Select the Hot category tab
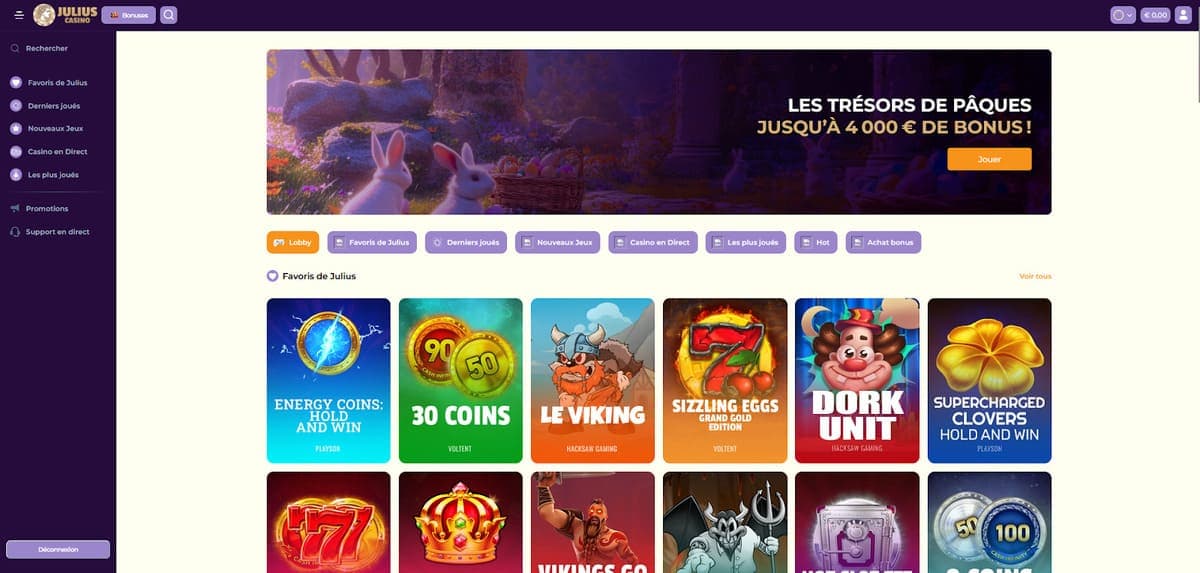Viewport: 1200px width, 573px height. [816, 242]
